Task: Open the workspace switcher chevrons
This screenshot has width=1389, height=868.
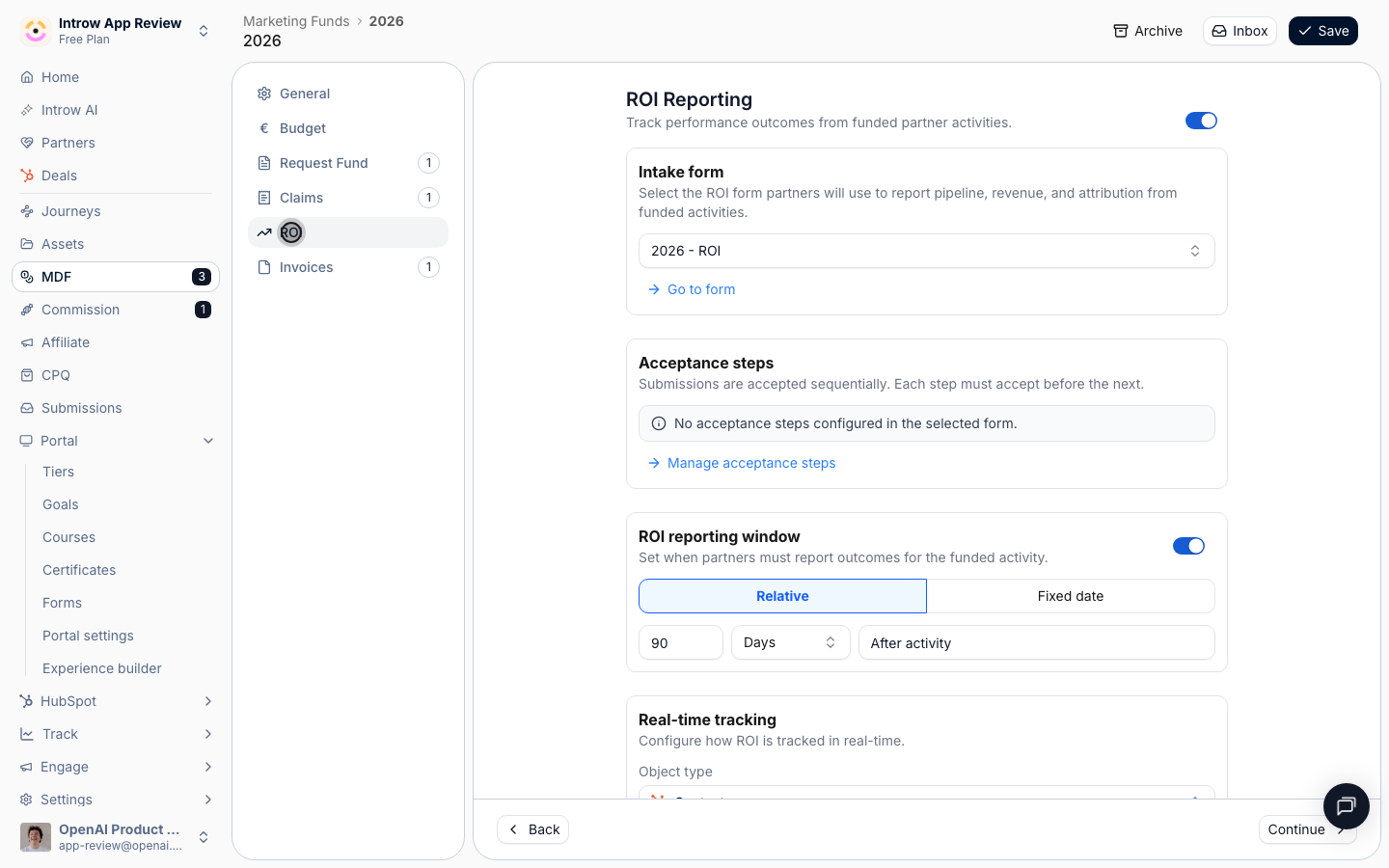Action: (204, 31)
